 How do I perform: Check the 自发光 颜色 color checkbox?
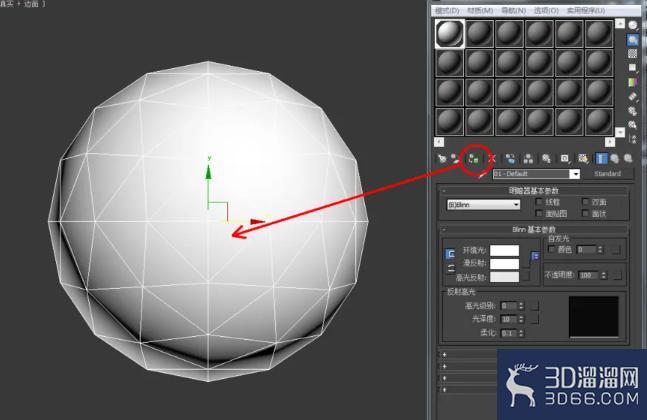pos(551,249)
